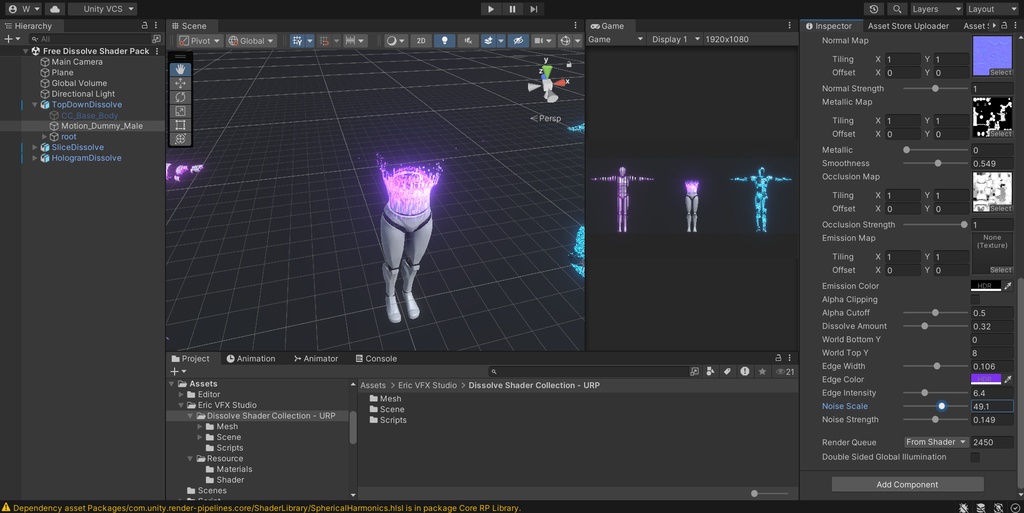
Task: Step one frame forward
Action: click(534, 9)
